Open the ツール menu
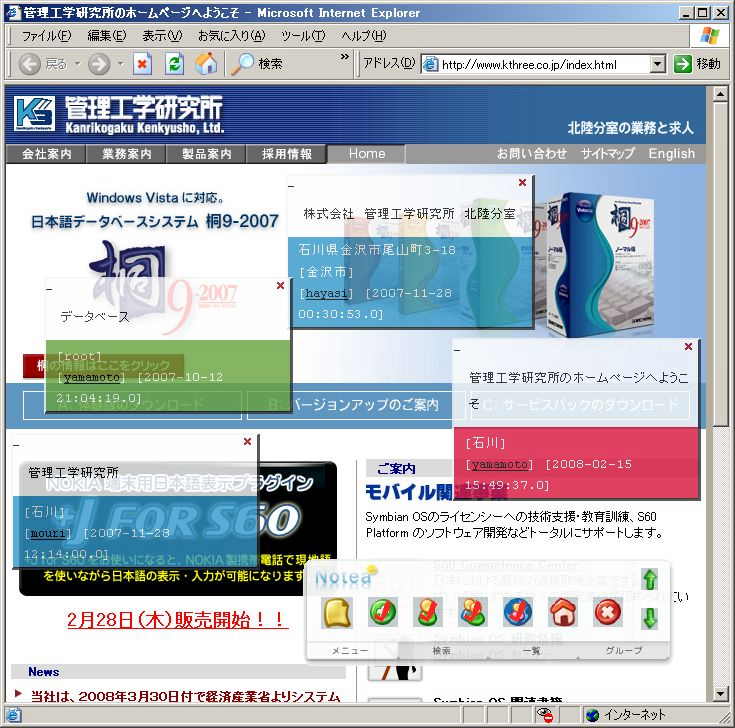 pos(302,36)
